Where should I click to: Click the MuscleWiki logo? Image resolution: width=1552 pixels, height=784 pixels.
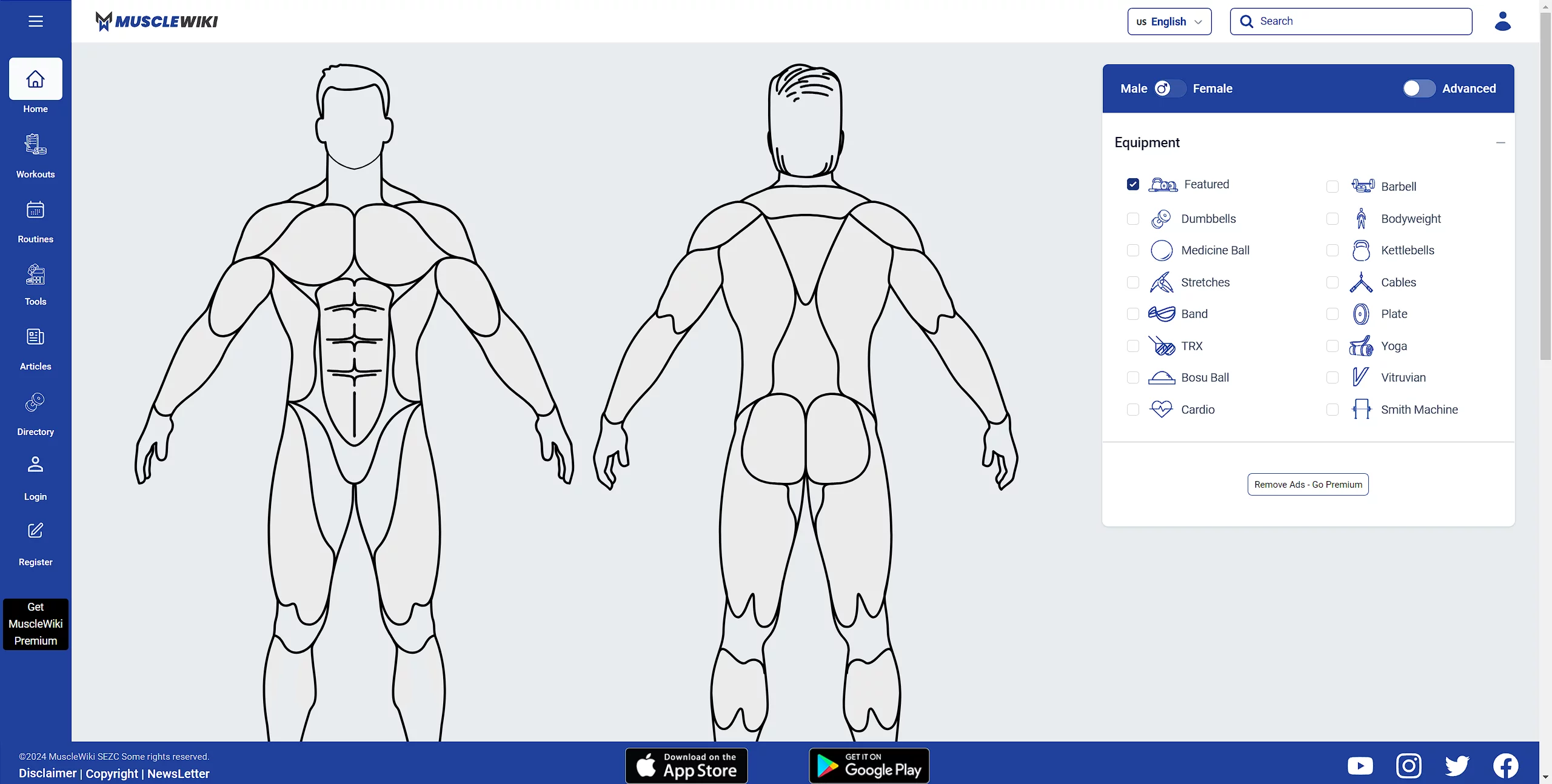[156, 21]
